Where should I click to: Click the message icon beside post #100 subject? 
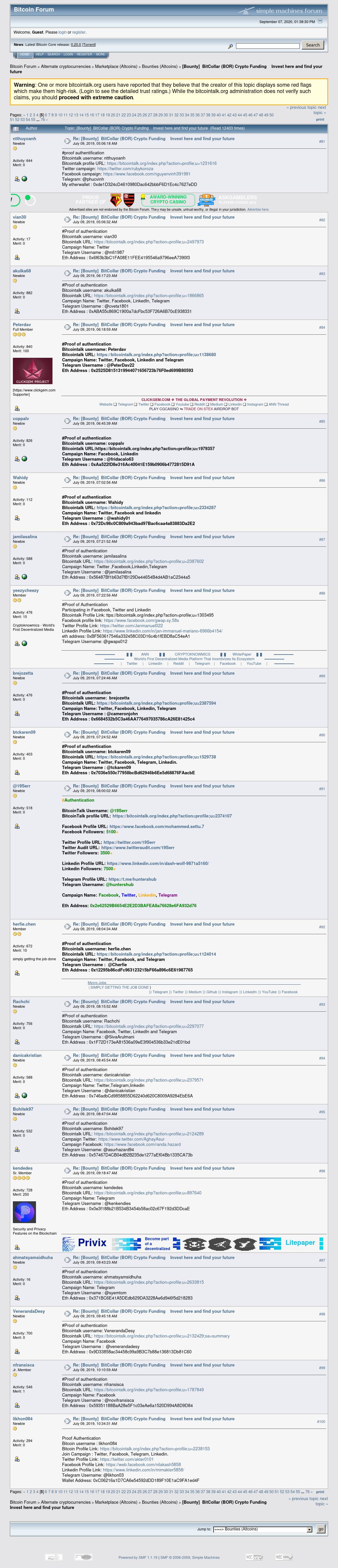tap(67, 1421)
